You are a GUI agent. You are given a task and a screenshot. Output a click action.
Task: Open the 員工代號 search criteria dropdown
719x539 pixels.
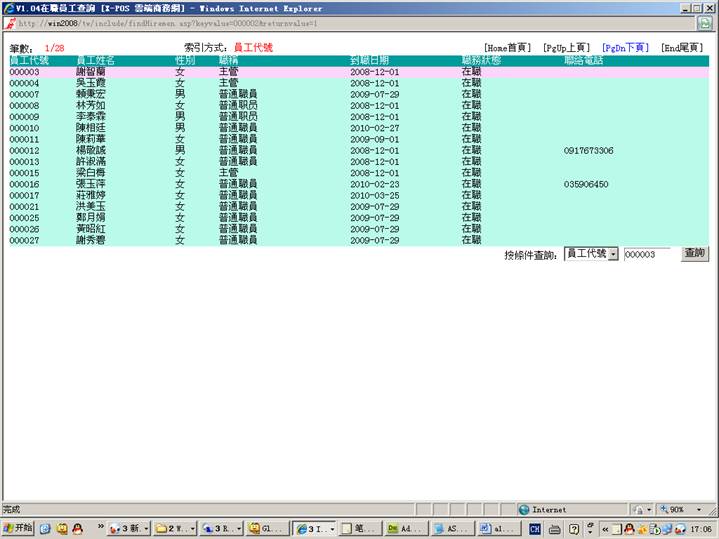point(613,255)
